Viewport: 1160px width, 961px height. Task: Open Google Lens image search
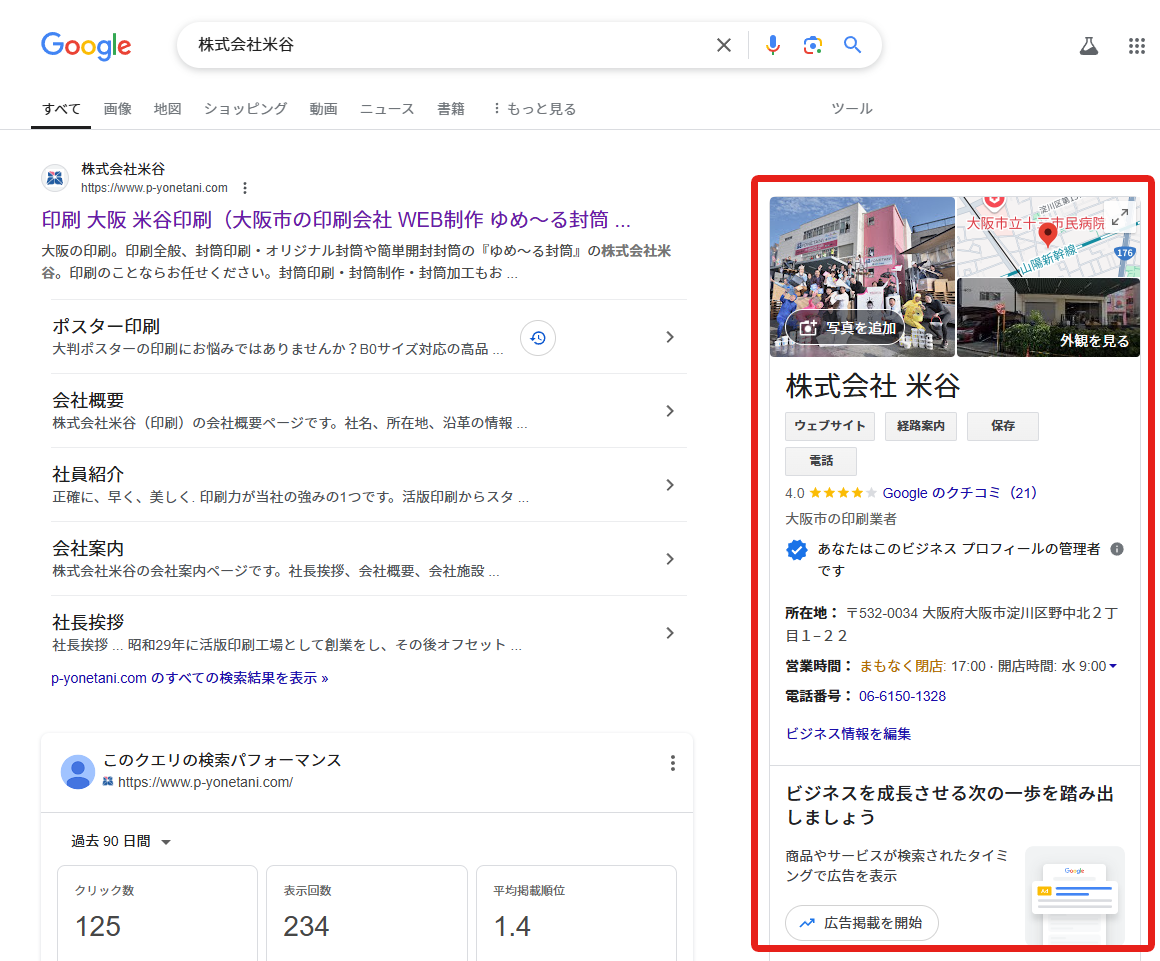[812, 45]
